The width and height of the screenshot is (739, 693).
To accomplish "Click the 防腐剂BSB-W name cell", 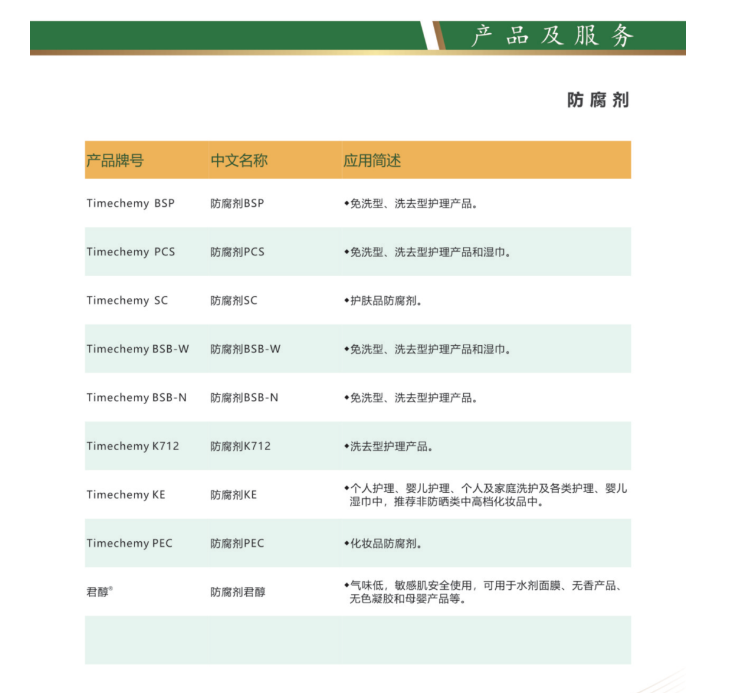I will (246, 349).
